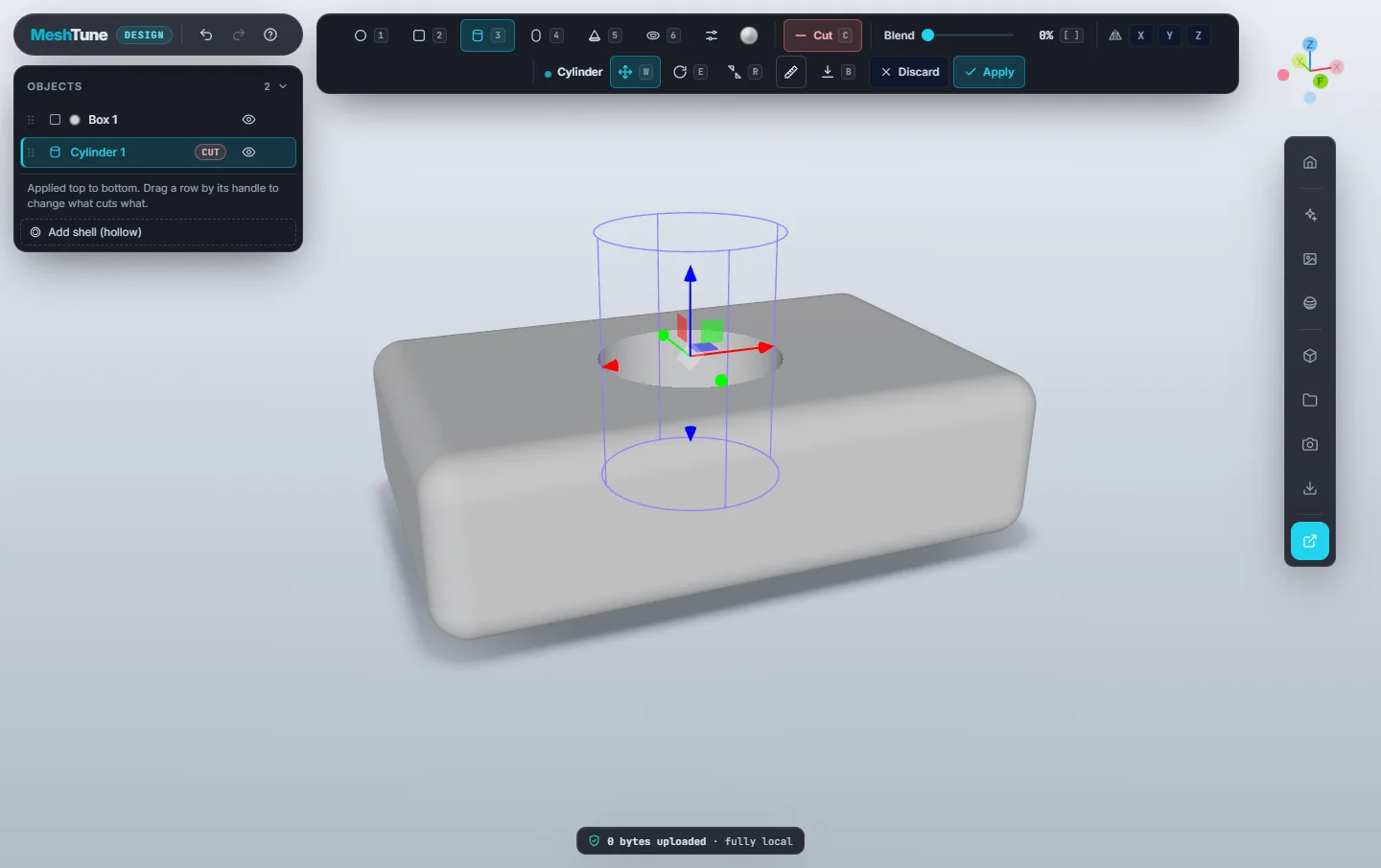Hide Cylinder 1 with its eye icon
The image size is (1381, 868).
248,152
